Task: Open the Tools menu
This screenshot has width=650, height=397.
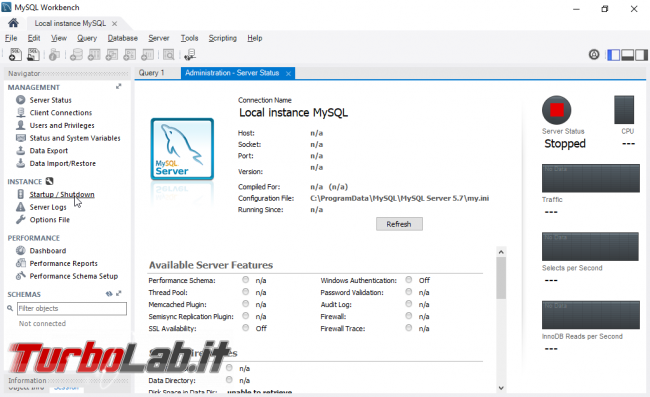Action: (x=189, y=38)
